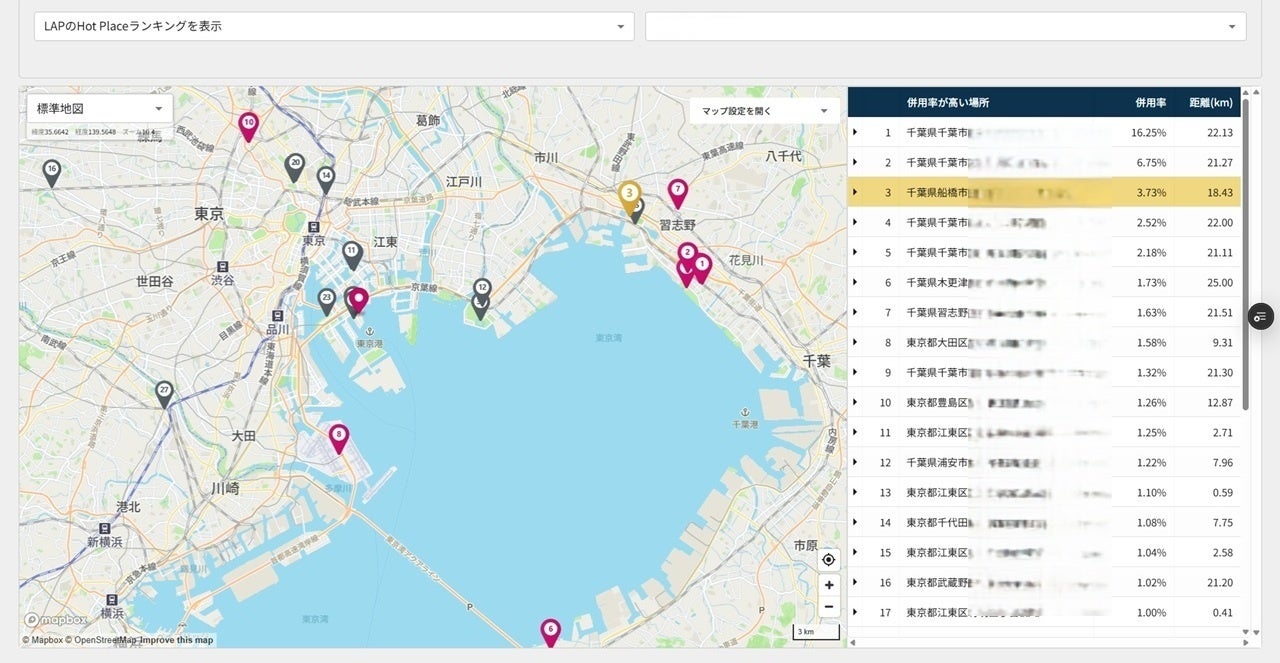The image size is (1280, 663).
Task: Expand row 1 in the ranking table
Action: (x=855, y=132)
